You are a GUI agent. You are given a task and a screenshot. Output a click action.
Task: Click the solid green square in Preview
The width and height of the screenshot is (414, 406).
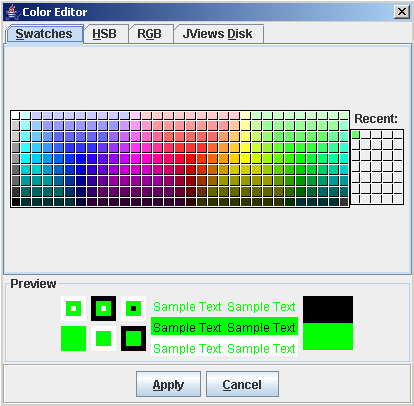[73, 338]
